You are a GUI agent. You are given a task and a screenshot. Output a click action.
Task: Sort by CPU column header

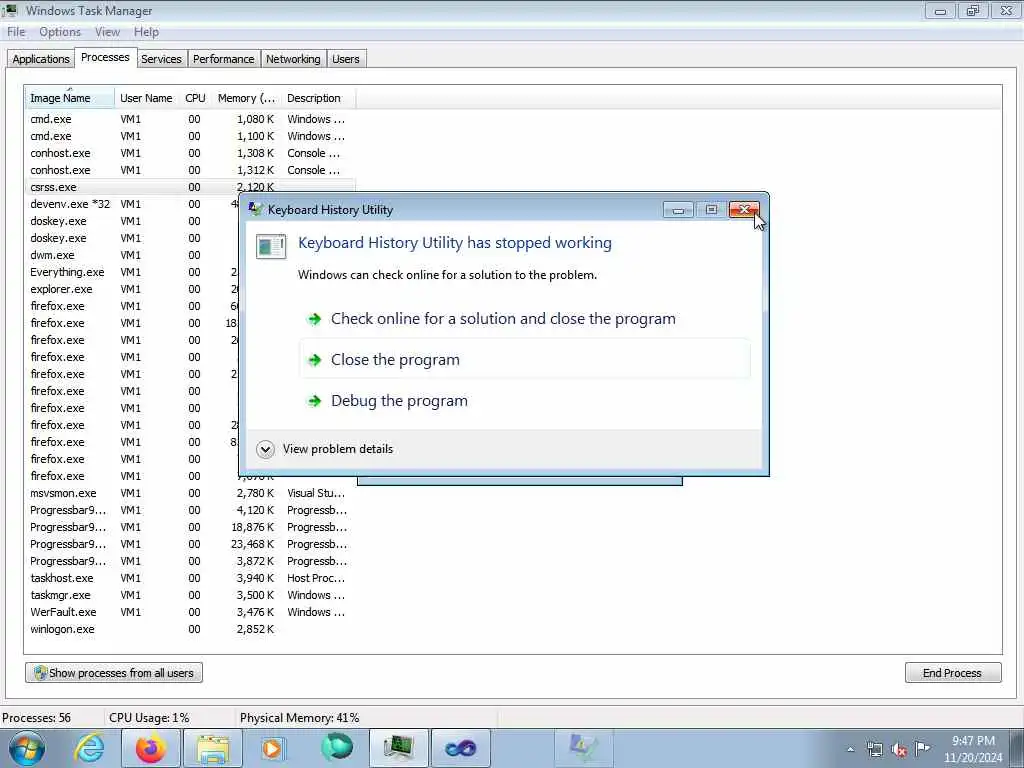[195, 98]
